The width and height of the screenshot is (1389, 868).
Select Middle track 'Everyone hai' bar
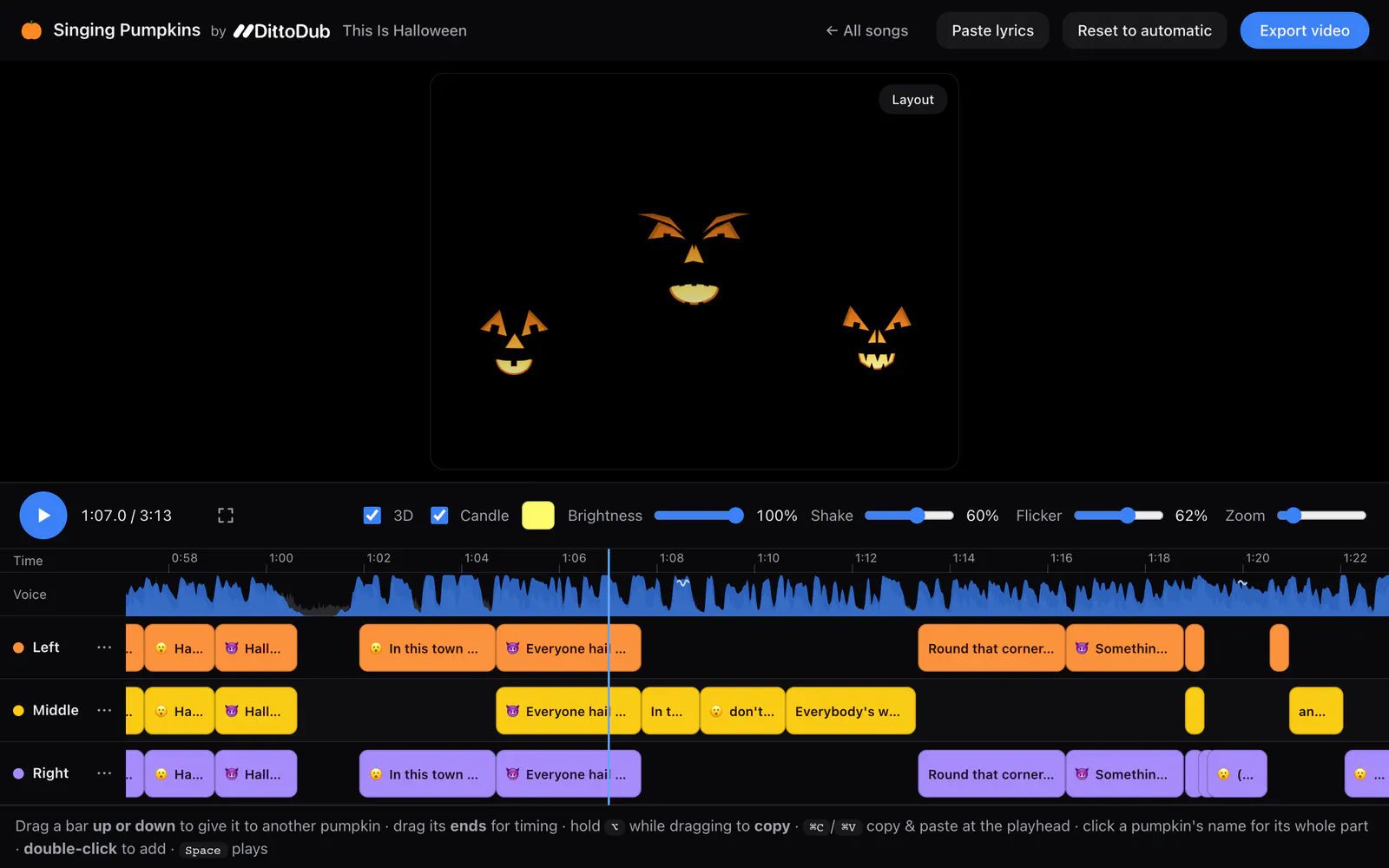569,711
